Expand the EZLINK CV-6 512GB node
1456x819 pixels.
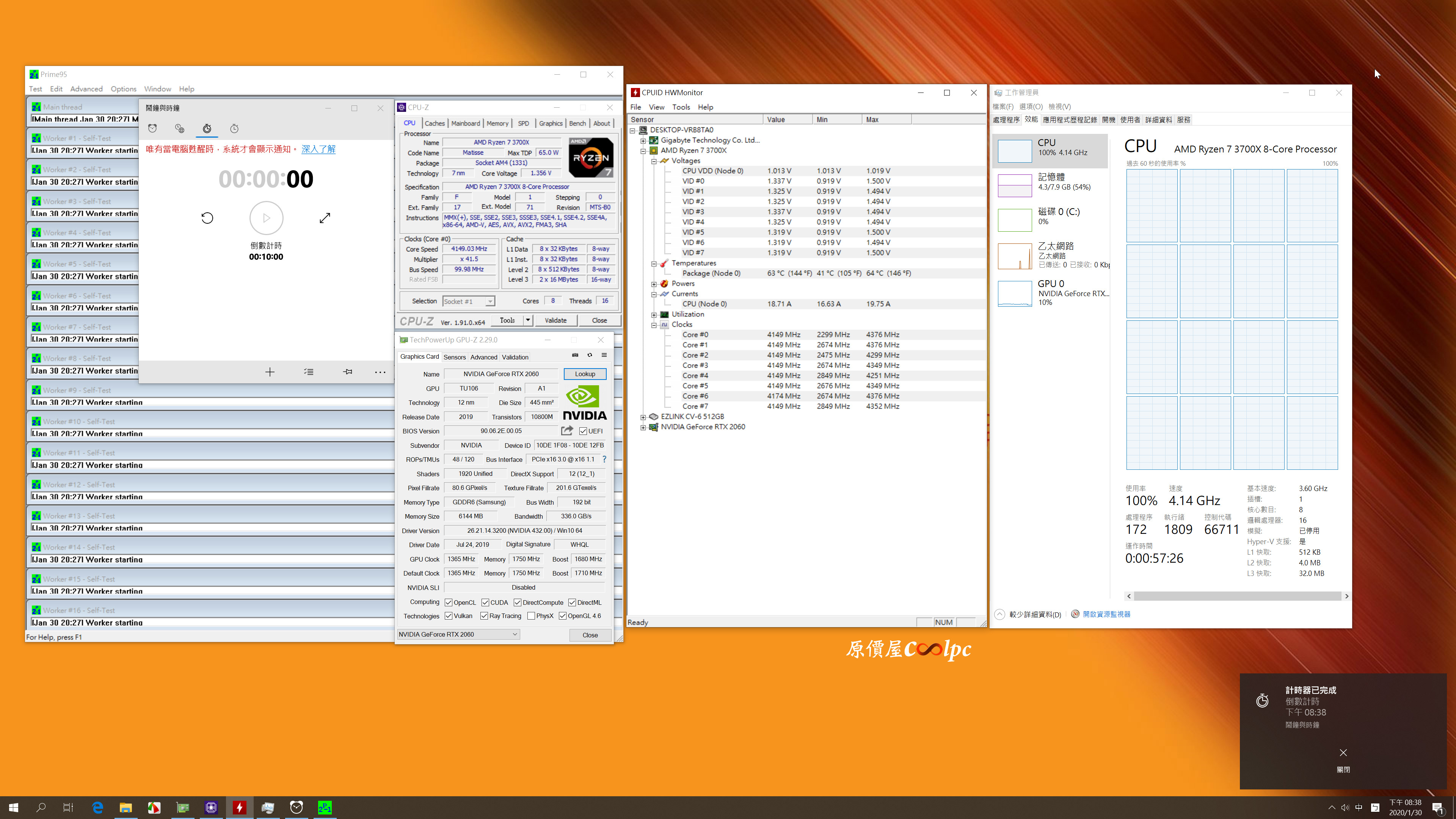(643, 417)
